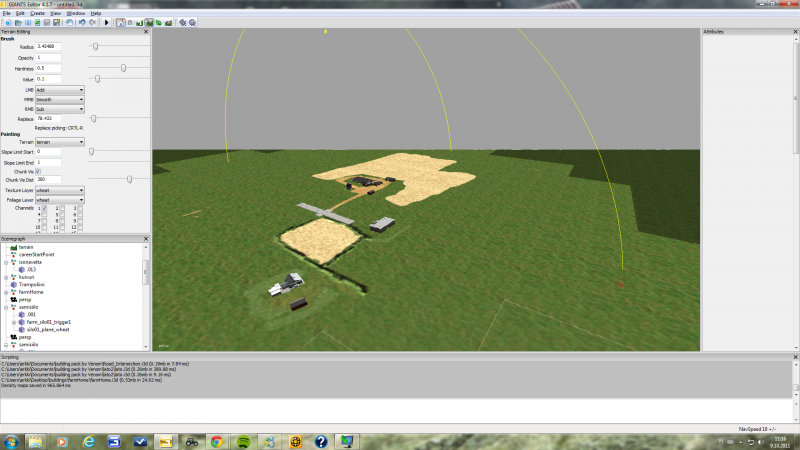Click the first gear icon in the toolbar
This screenshot has width=800, height=450.
pyautogui.click(x=183, y=22)
